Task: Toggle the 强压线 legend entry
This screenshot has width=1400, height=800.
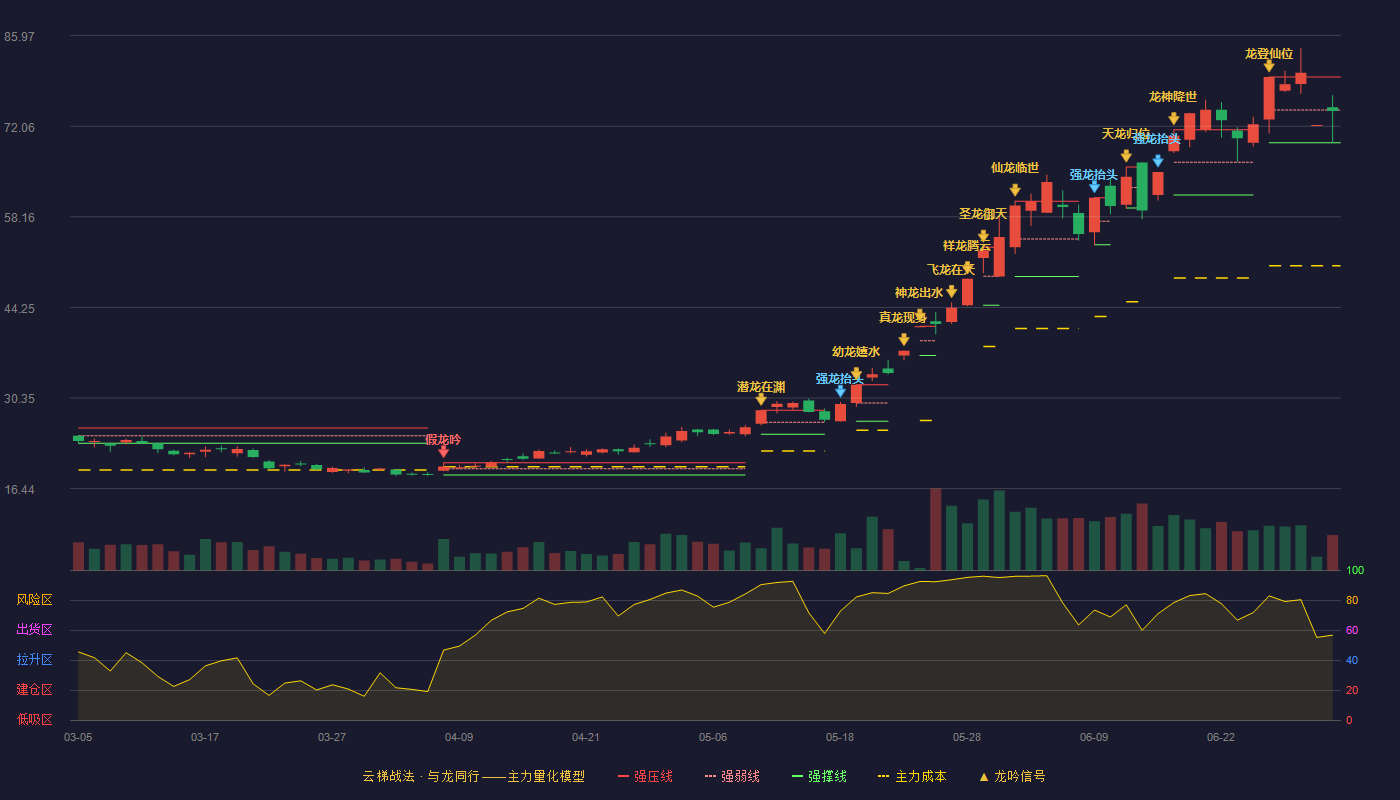Action: point(645,776)
